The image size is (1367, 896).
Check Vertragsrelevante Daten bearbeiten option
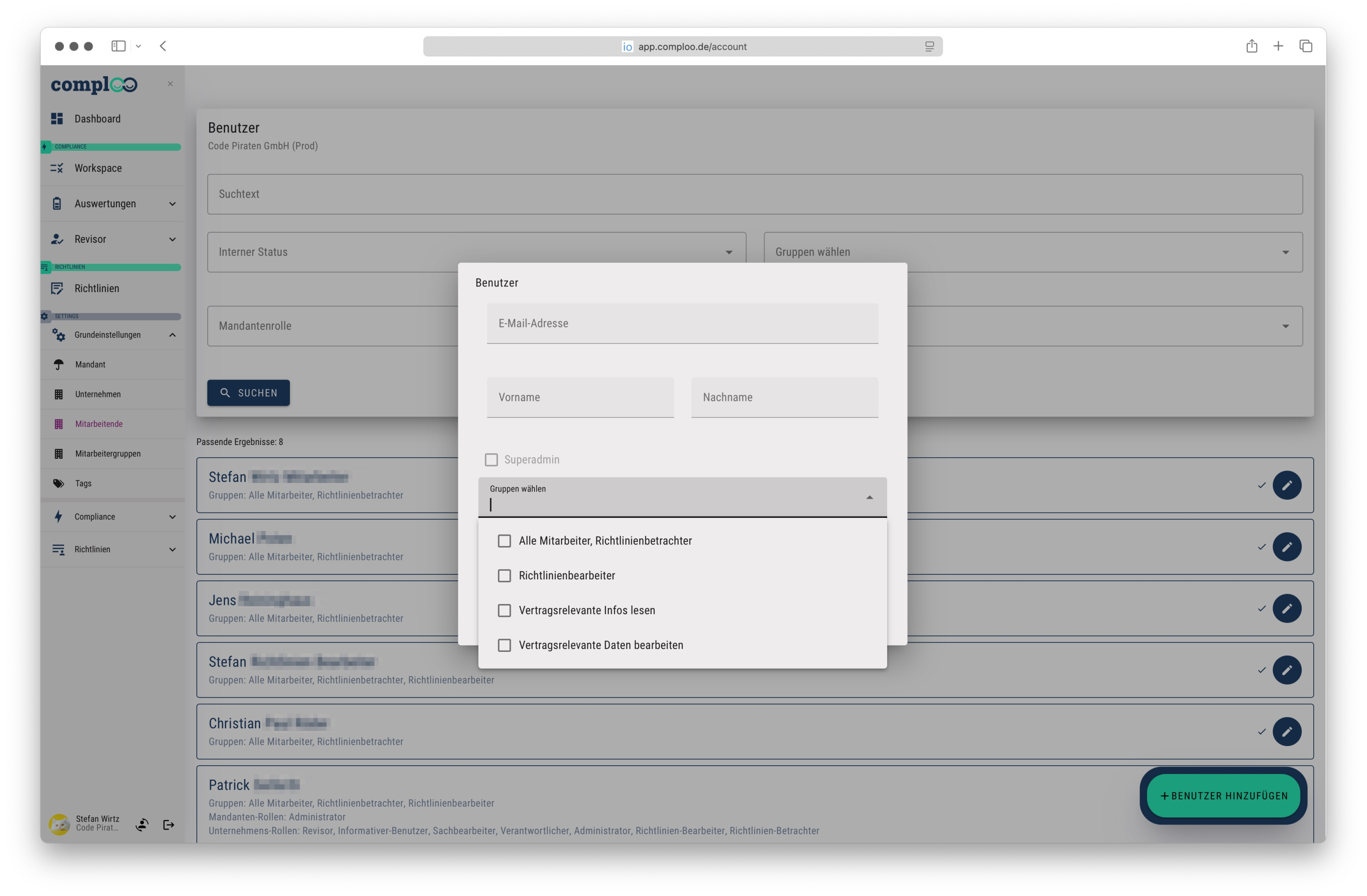504,645
